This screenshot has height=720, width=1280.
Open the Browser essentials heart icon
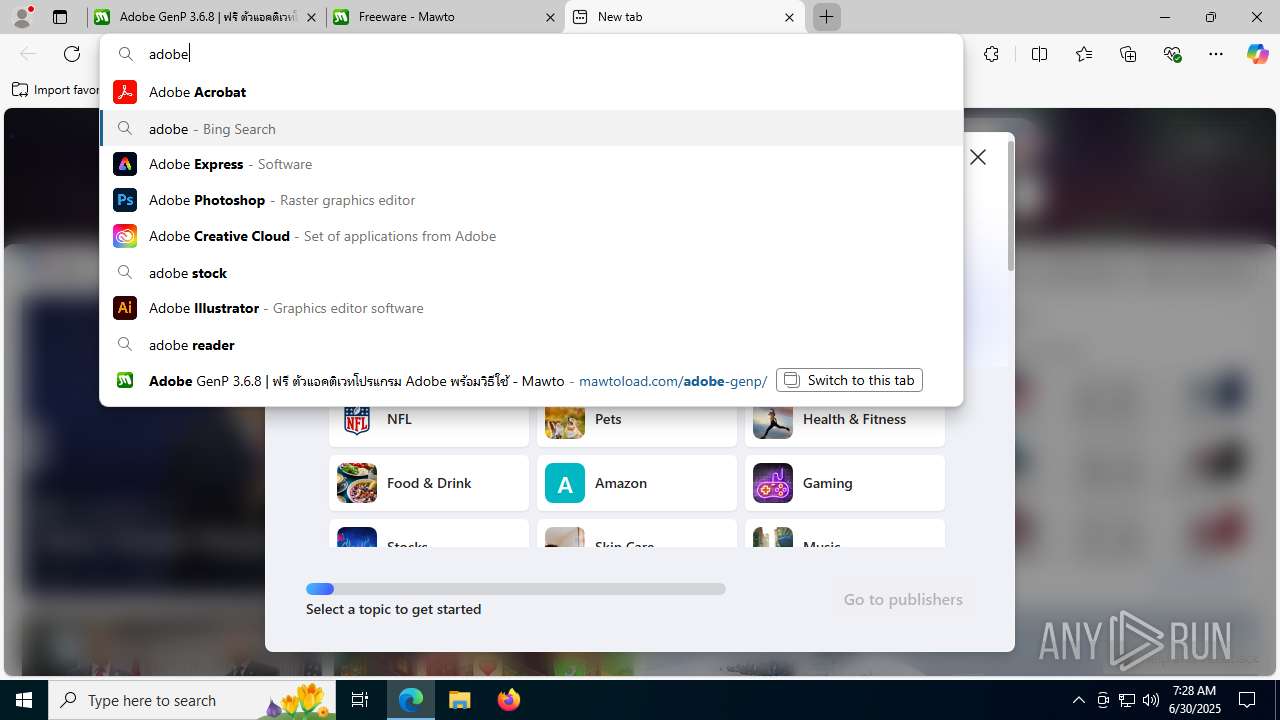tap(1173, 54)
